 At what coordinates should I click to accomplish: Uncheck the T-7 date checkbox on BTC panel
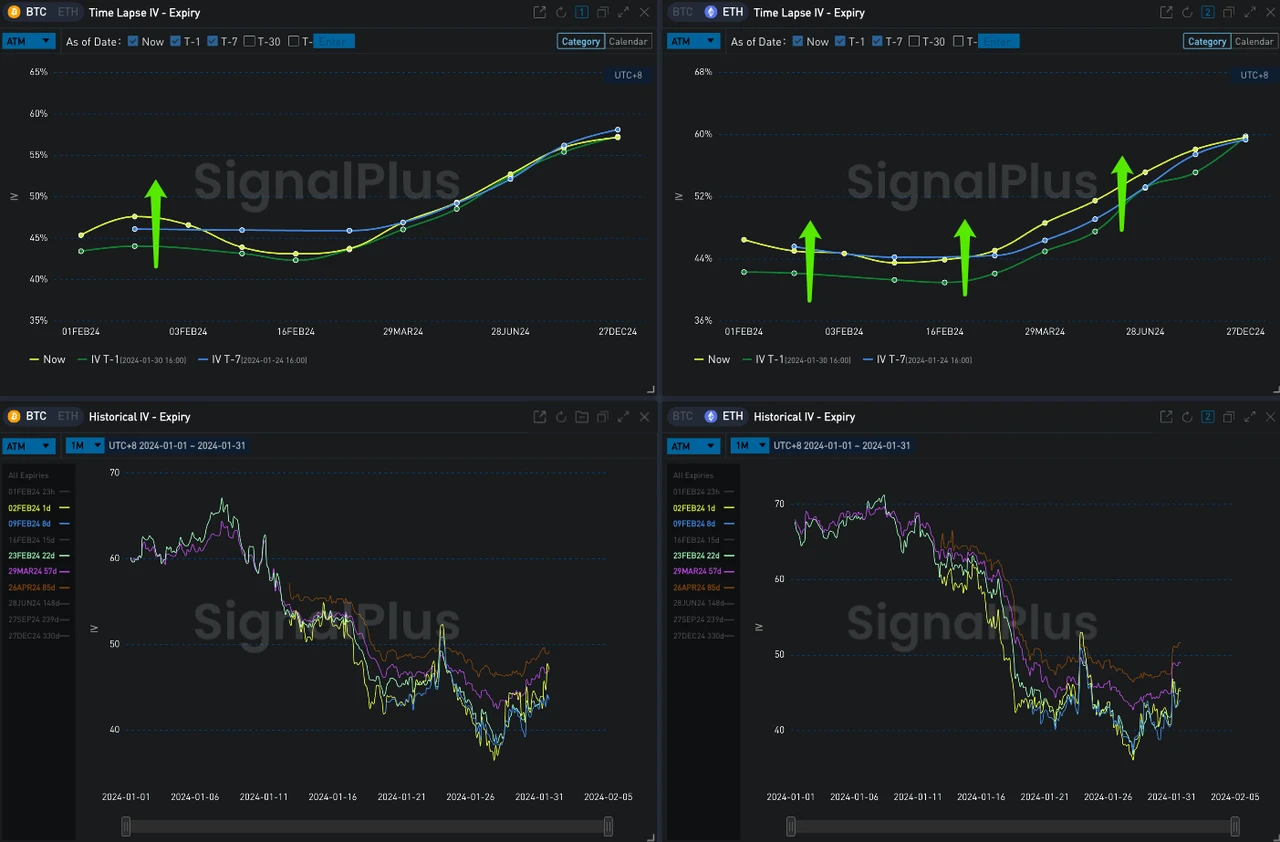(x=214, y=41)
